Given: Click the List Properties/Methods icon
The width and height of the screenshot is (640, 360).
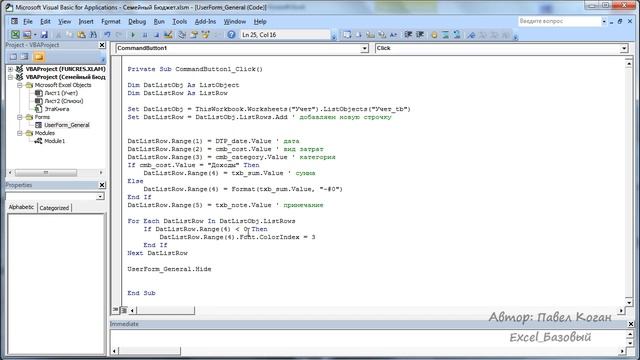Looking at the screenshot, I should [347, 35].
